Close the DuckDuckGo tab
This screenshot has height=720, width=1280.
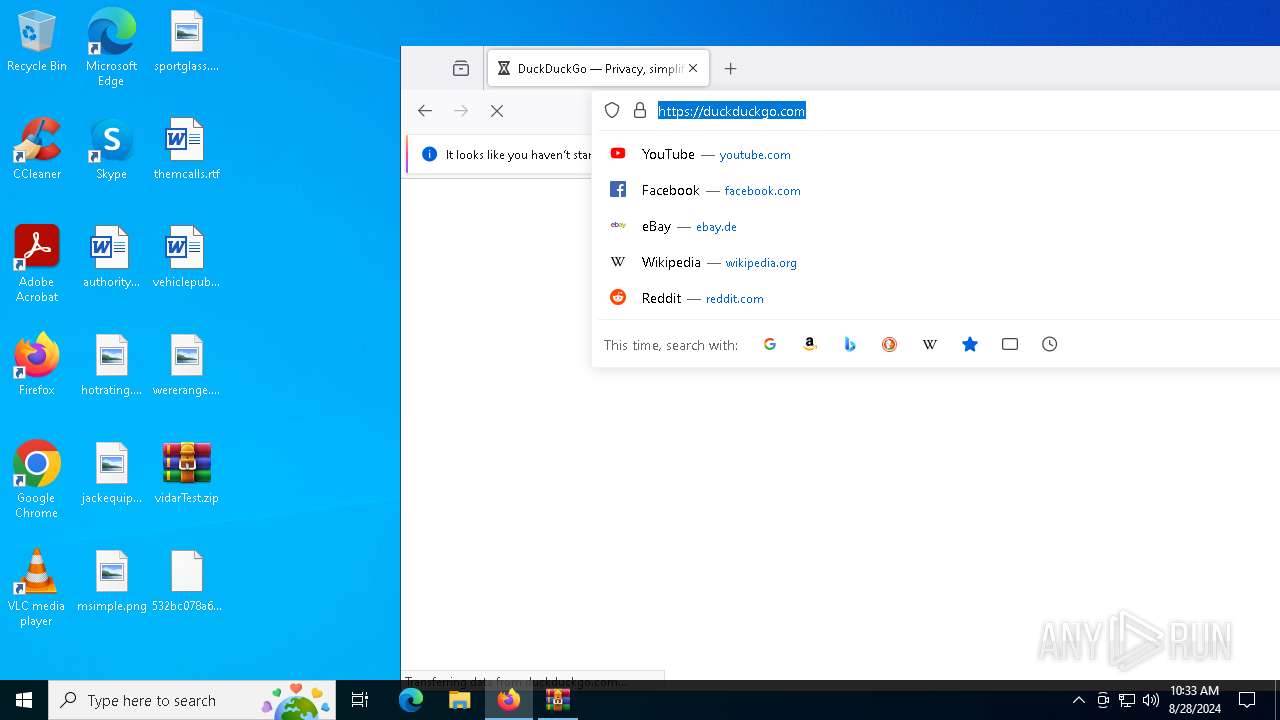coord(693,69)
